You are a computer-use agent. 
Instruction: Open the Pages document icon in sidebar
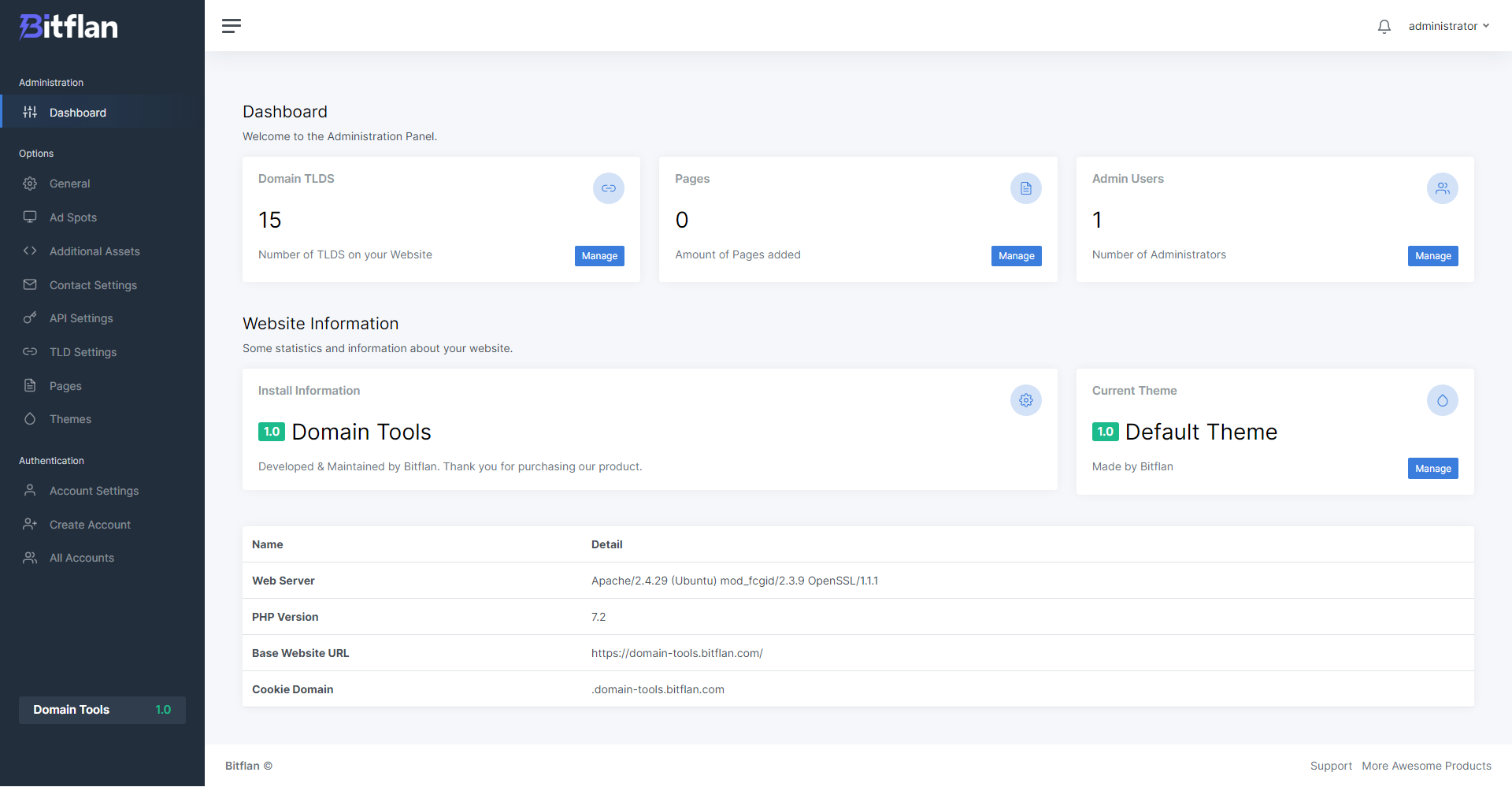pyautogui.click(x=30, y=385)
